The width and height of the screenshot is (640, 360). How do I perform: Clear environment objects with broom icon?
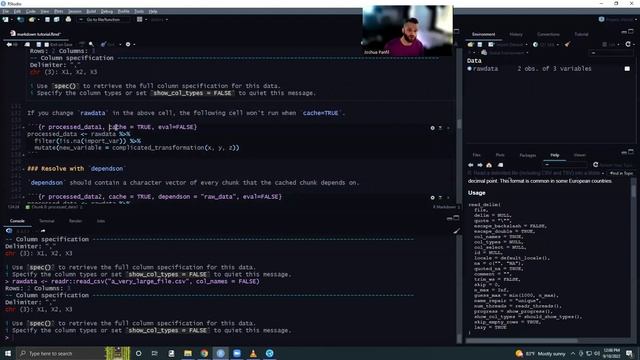[x=567, y=44]
